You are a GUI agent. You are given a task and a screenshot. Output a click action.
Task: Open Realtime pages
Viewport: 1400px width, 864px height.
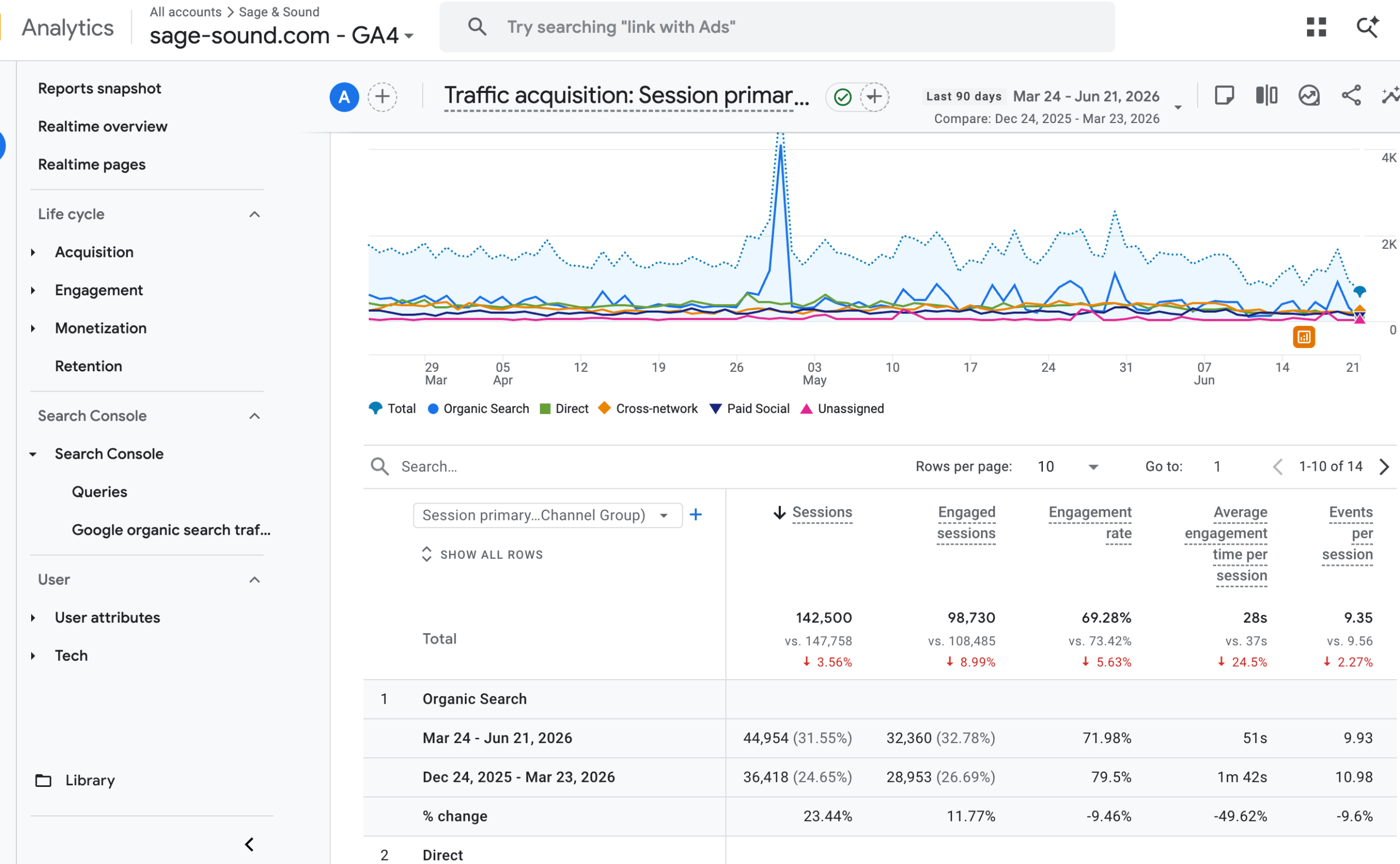[92, 165]
